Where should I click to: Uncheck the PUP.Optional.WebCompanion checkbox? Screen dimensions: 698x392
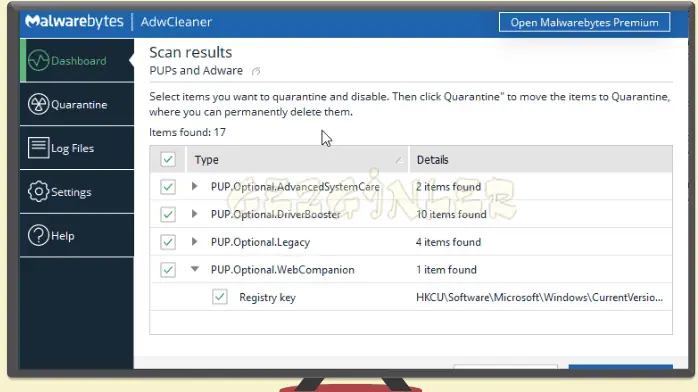pos(168,270)
